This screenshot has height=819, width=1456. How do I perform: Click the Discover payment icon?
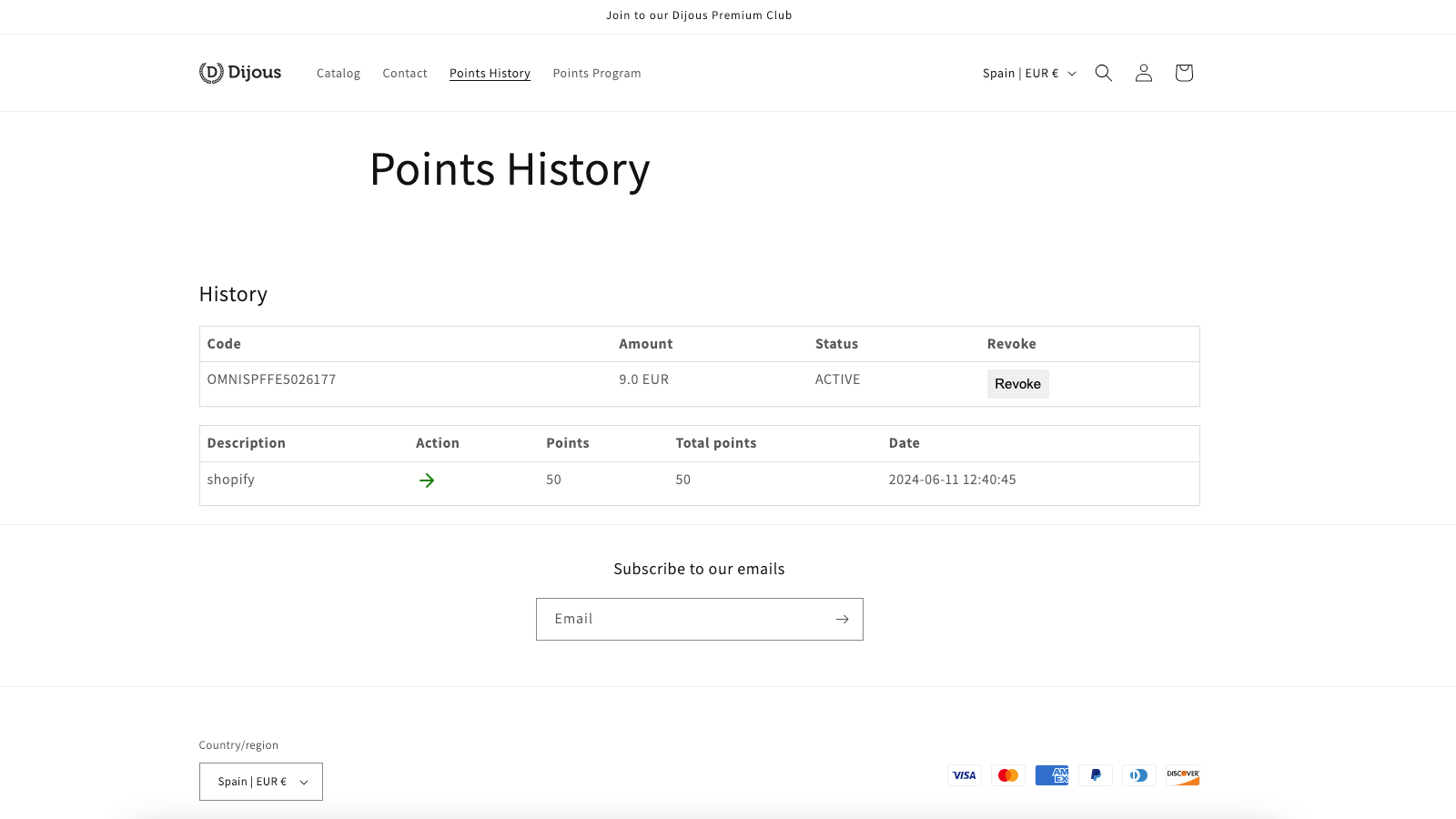pyautogui.click(x=1182, y=775)
